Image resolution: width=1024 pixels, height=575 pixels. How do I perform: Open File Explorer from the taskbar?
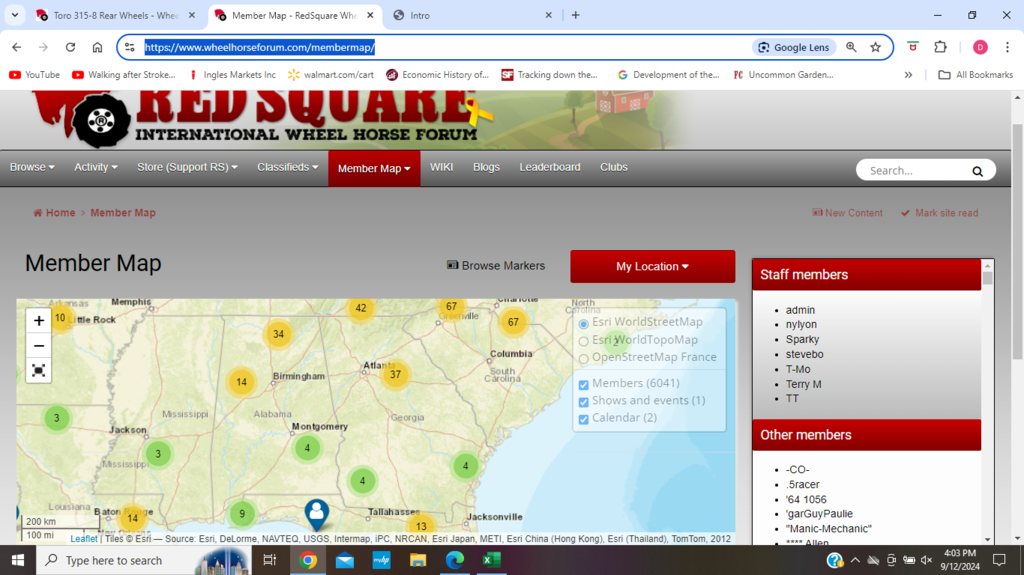click(x=418, y=560)
